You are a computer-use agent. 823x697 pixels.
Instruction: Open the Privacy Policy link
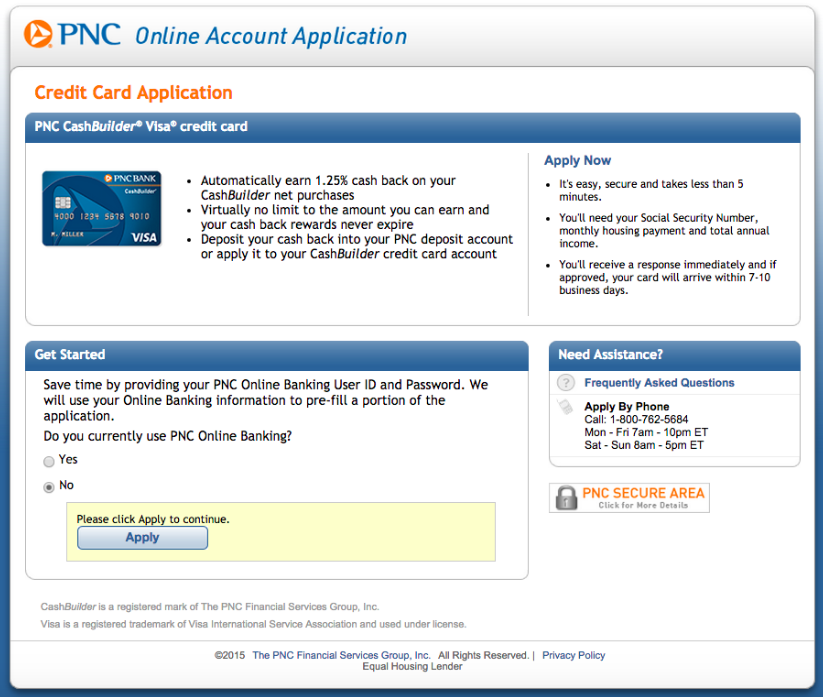(573, 655)
